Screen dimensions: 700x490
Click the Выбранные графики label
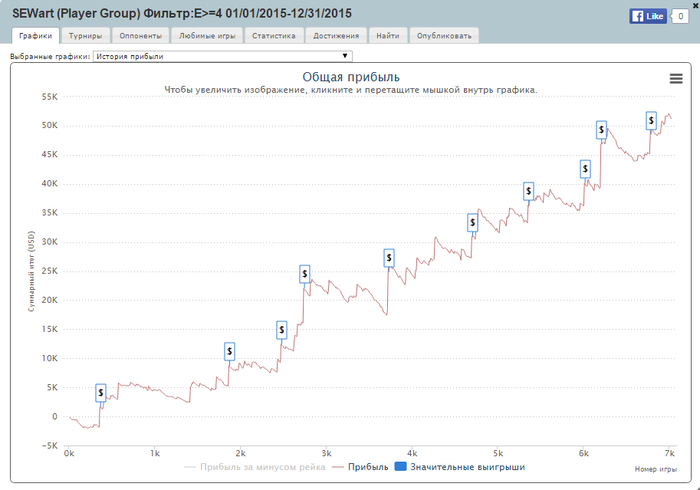[x=50, y=57]
